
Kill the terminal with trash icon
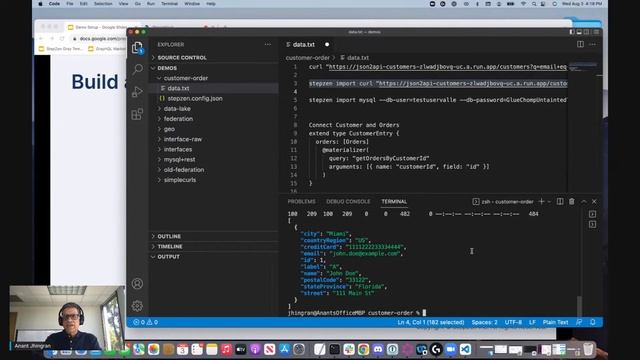coord(572,201)
